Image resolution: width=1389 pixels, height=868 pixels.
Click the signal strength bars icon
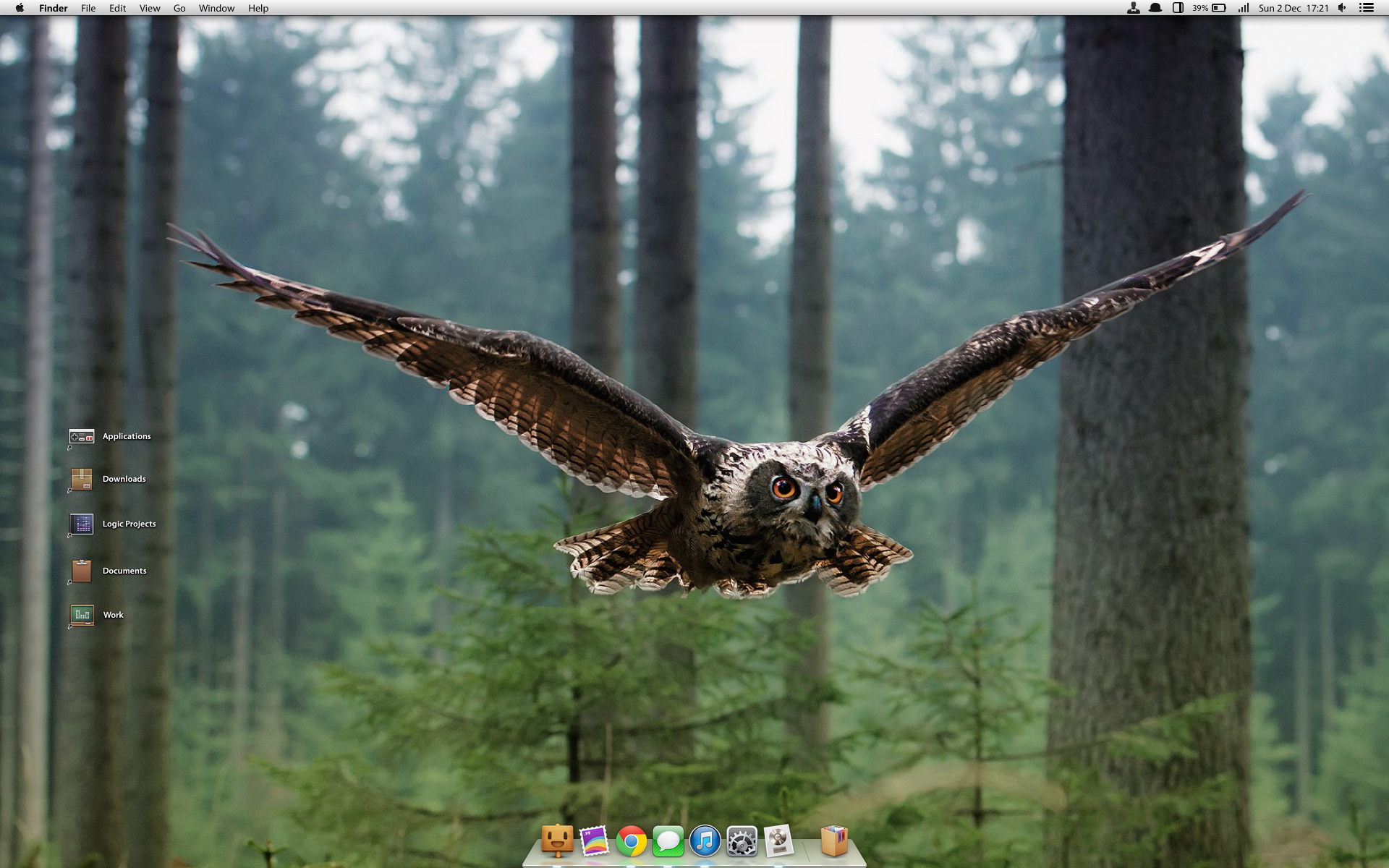click(x=1243, y=8)
